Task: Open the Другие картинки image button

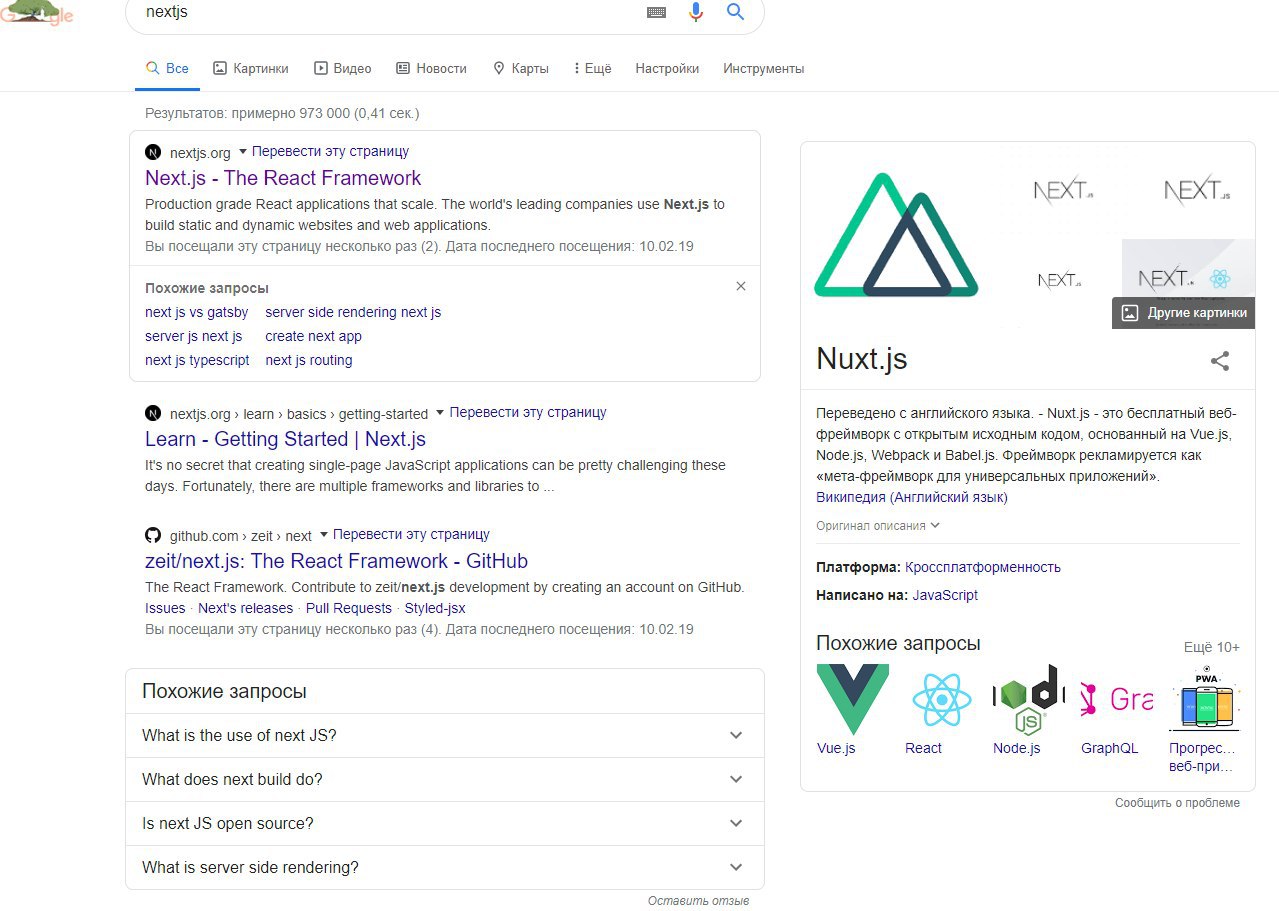Action: point(1183,312)
